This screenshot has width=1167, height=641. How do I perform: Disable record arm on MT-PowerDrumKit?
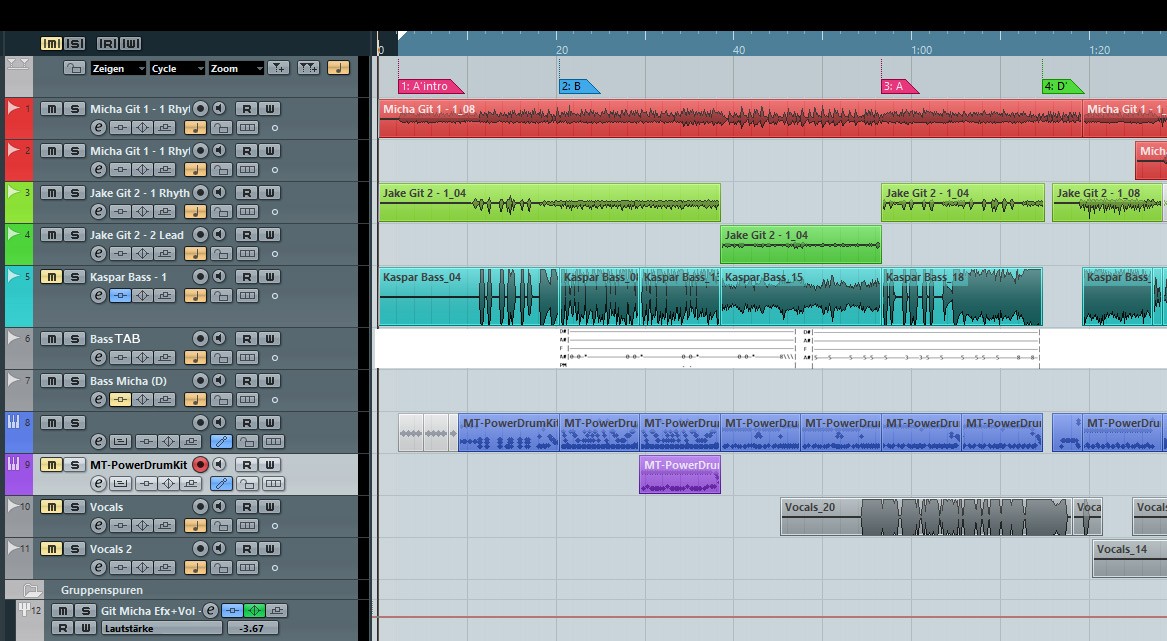pos(200,465)
